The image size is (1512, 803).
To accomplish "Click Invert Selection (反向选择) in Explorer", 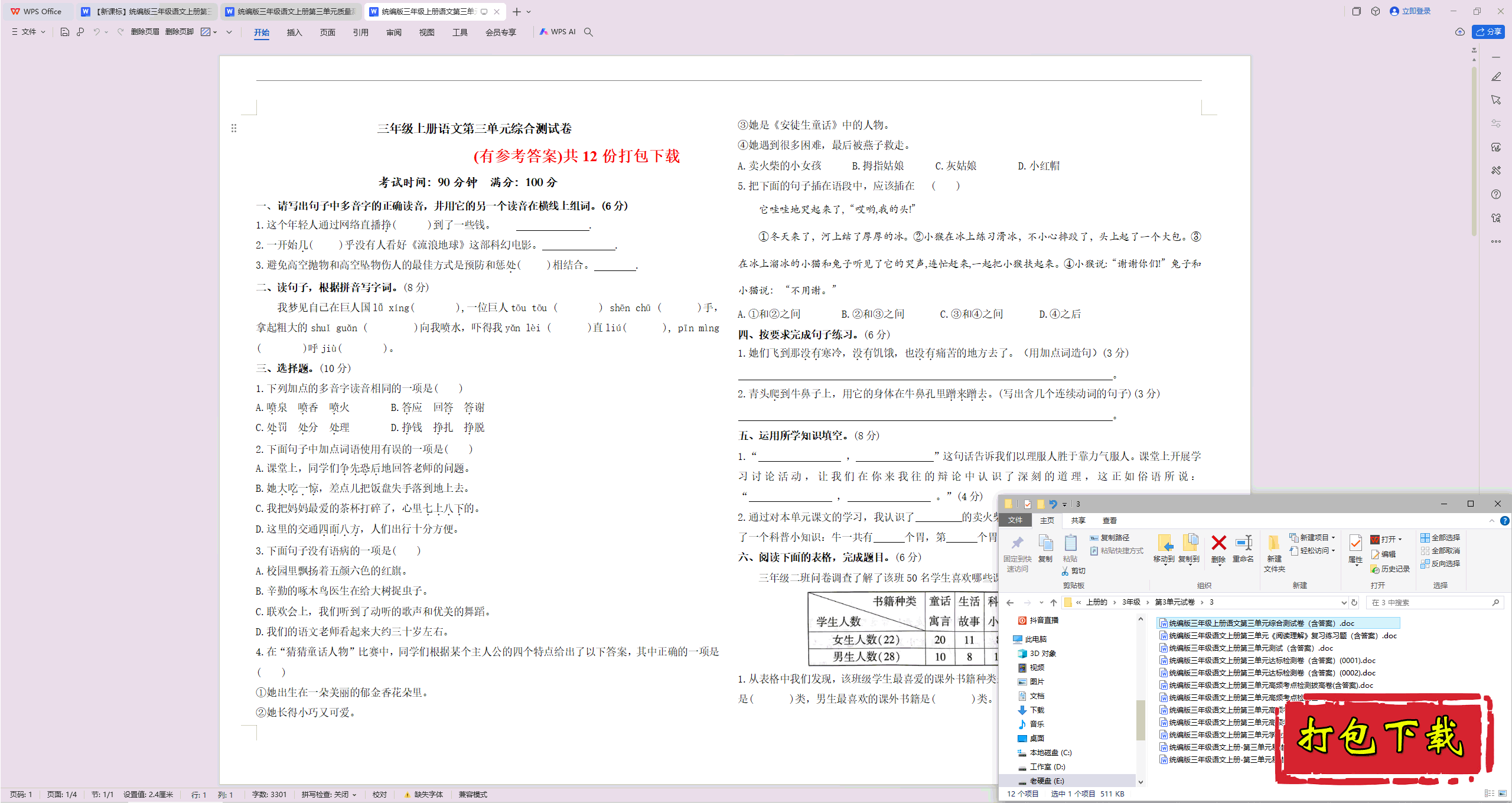I will [x=1441, y=564].
